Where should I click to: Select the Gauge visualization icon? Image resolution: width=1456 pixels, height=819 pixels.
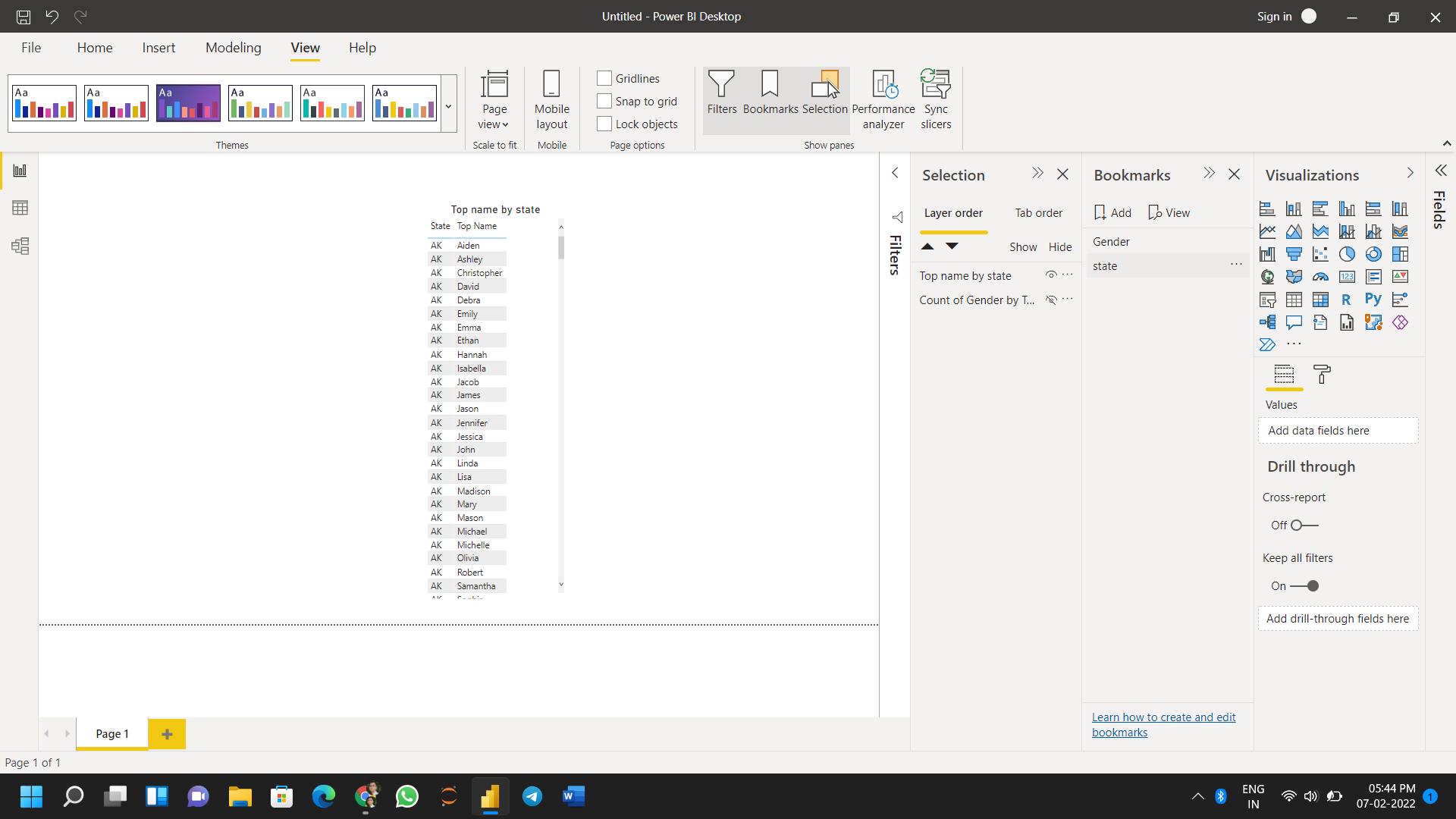pos(1321,276)
